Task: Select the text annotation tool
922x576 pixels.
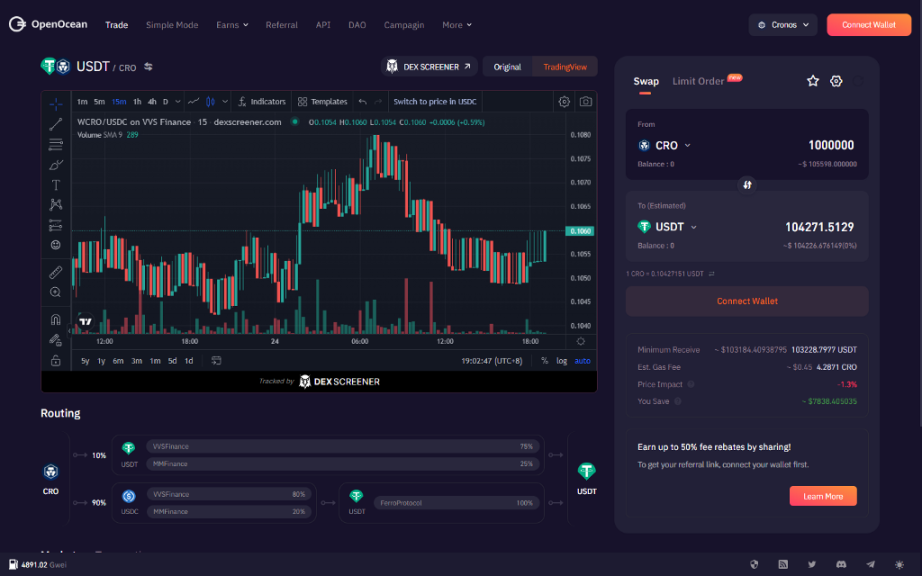Action: [x=56, y=184]
